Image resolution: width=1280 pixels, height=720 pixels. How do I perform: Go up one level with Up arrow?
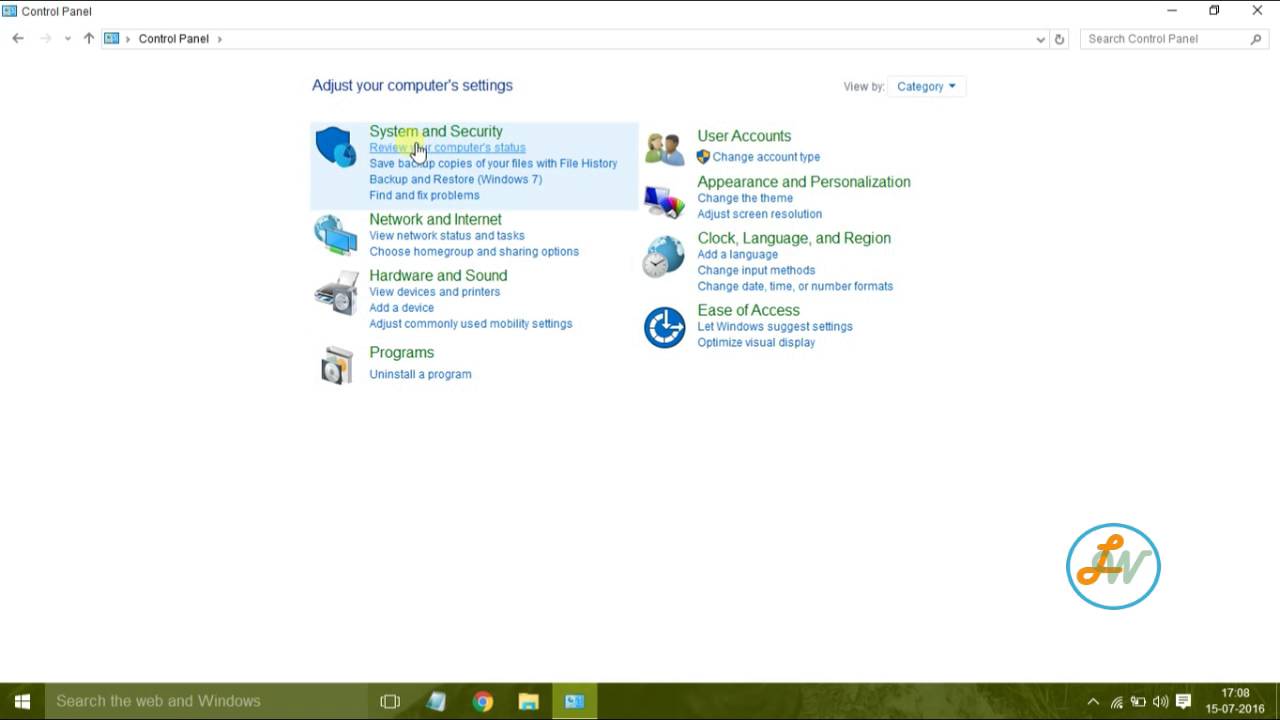[x=89, y=38]
